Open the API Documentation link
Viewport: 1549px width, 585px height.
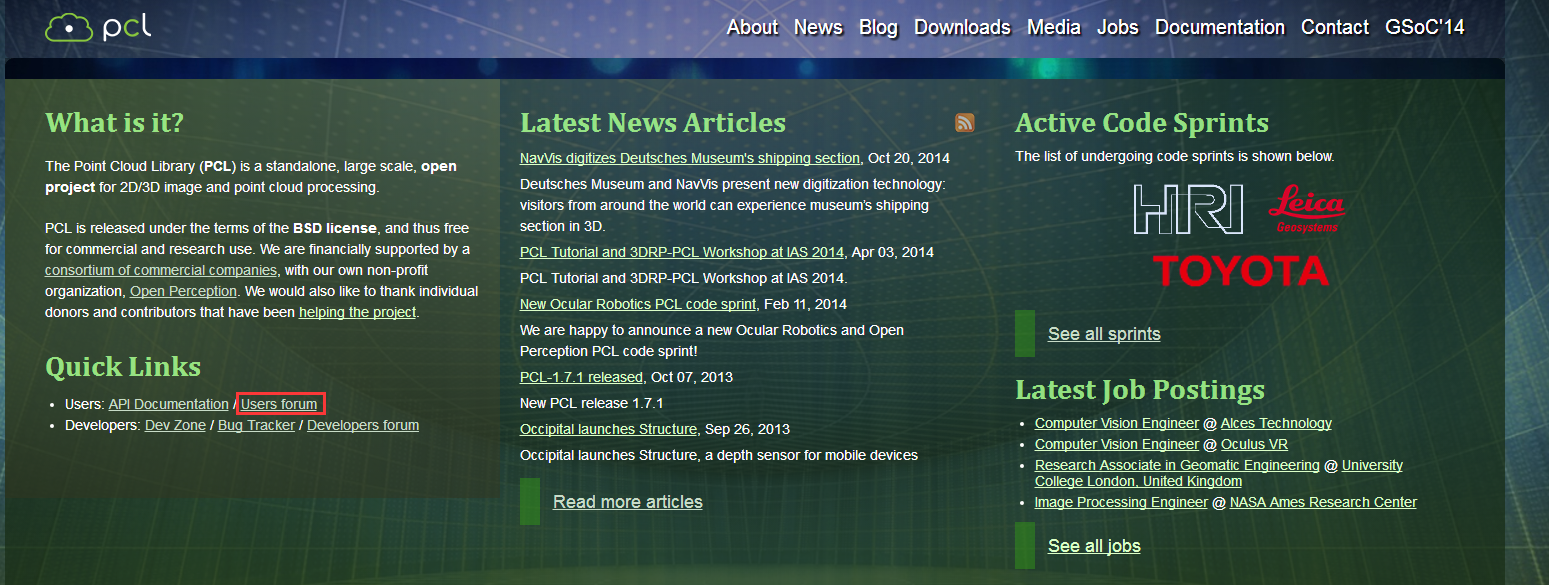(x=168, y=404)
